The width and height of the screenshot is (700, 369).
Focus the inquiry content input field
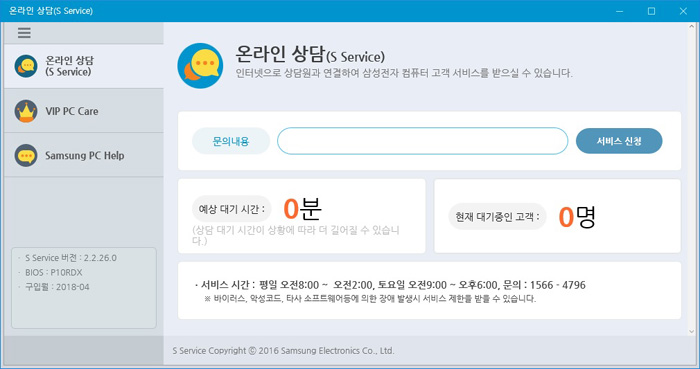coord(422,141)
